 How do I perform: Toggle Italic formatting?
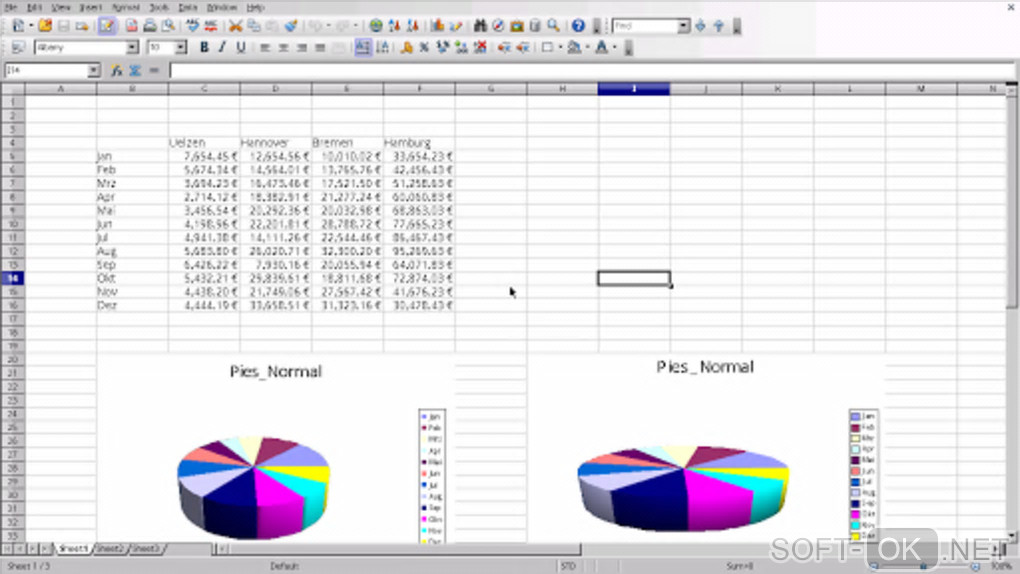(222, 48)
